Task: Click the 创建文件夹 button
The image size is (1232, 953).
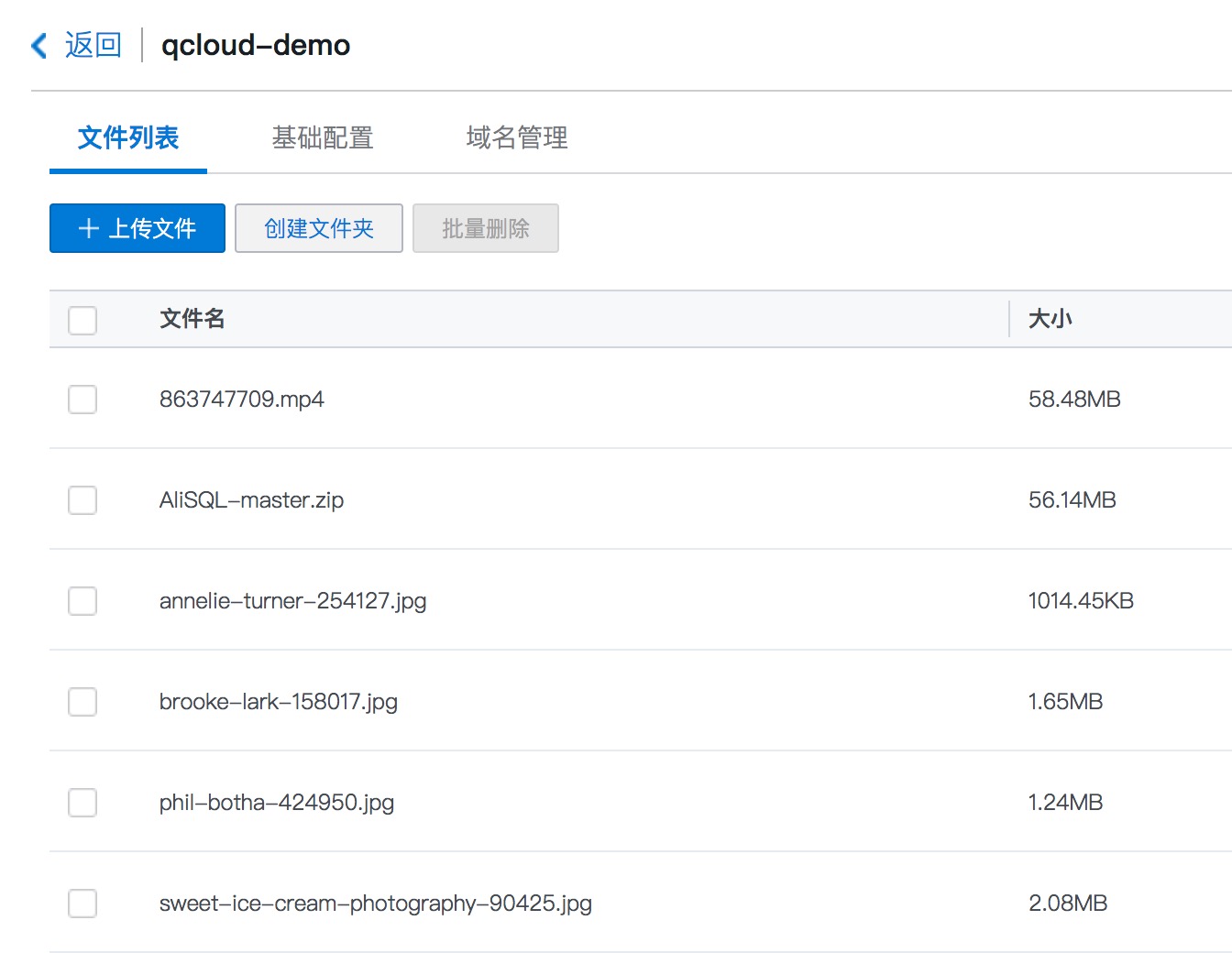Action: click(319, 228)
